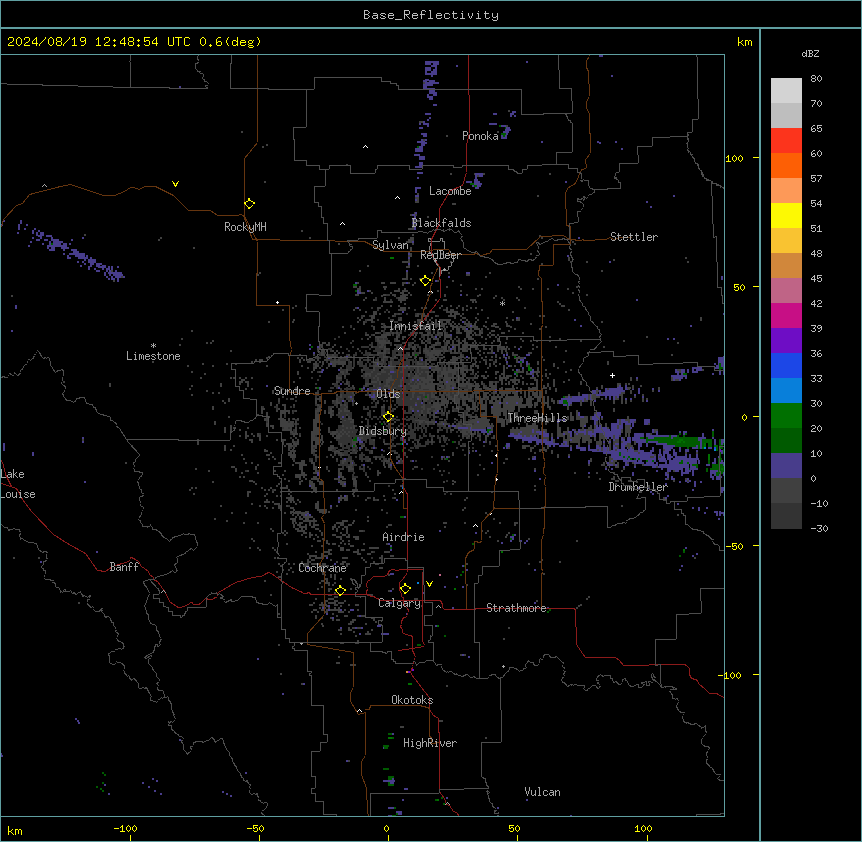This screenshot has height=842, width=862.
Task: Click the yellow marker near RockyMH
Action: pos(249,204)
